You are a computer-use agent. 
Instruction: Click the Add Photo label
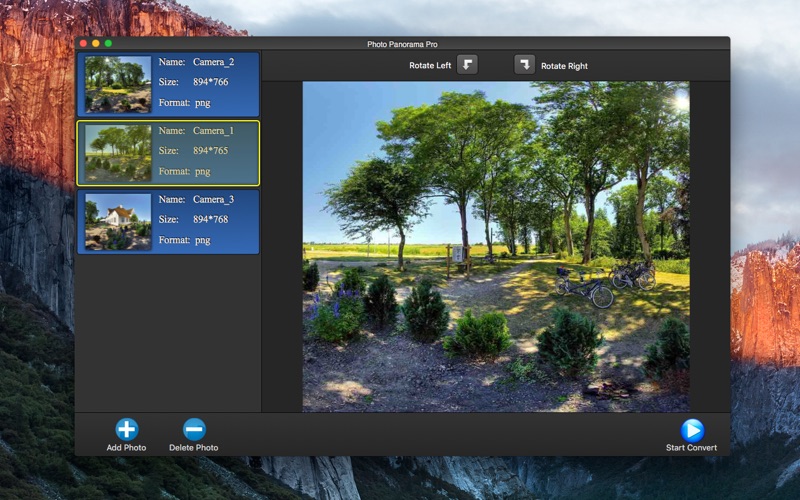[x=126, y=447]
